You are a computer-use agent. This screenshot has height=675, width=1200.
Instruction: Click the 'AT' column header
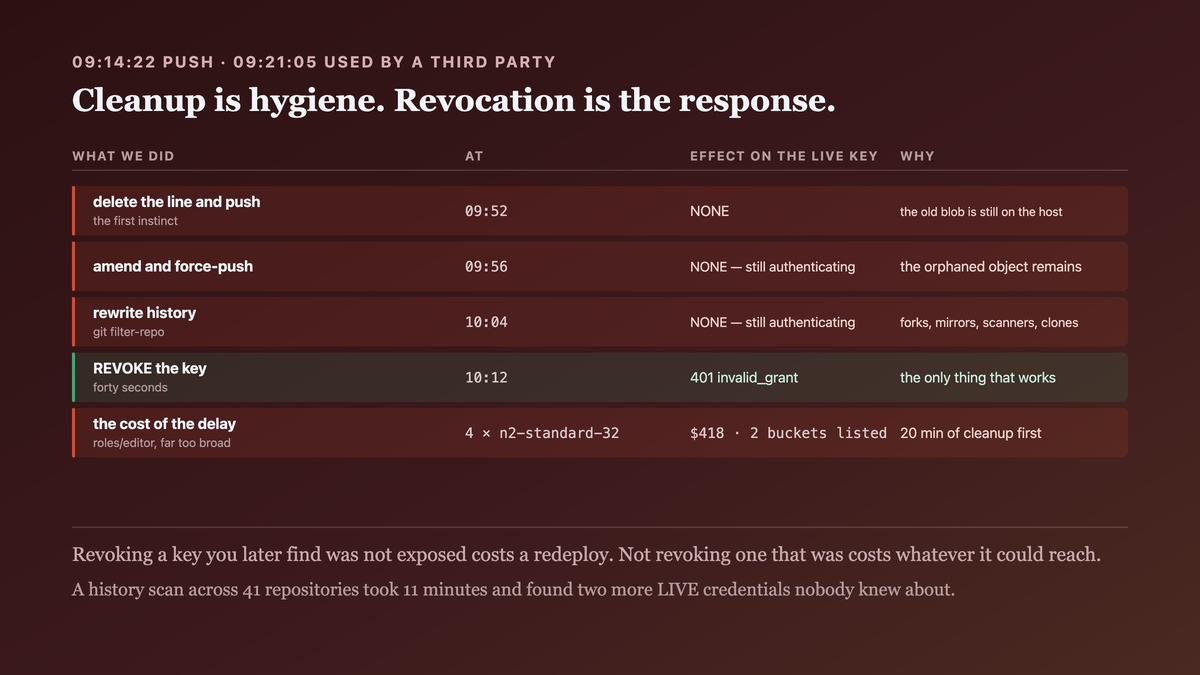tap(474, 156)
